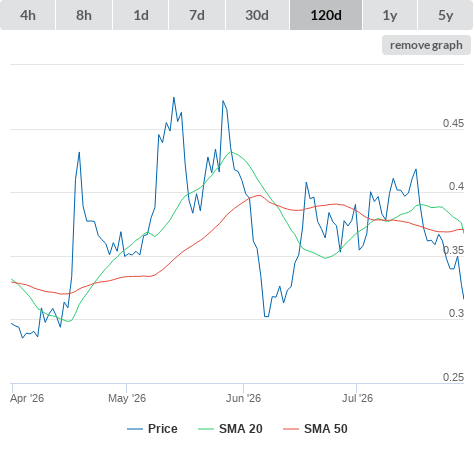This screenshot has width=474, height=455.
Task: Click the Jul '26 axis tick label
Action: click(357, 398)
